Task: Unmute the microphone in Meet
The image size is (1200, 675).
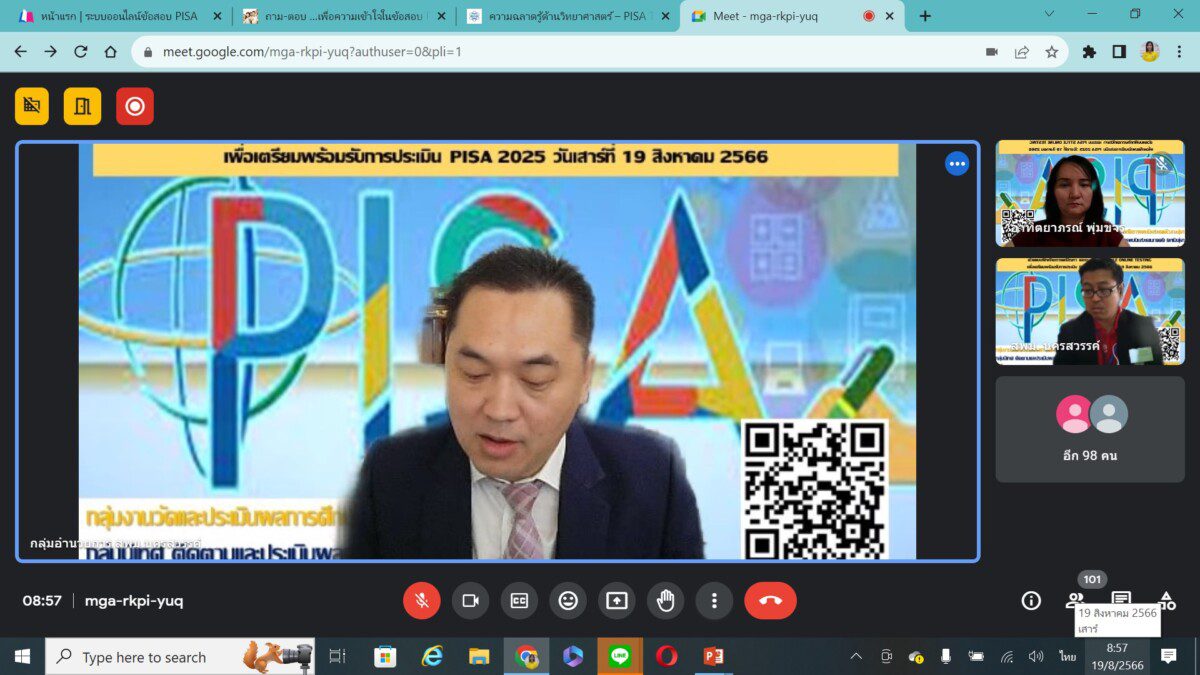Action: point(422,600)
